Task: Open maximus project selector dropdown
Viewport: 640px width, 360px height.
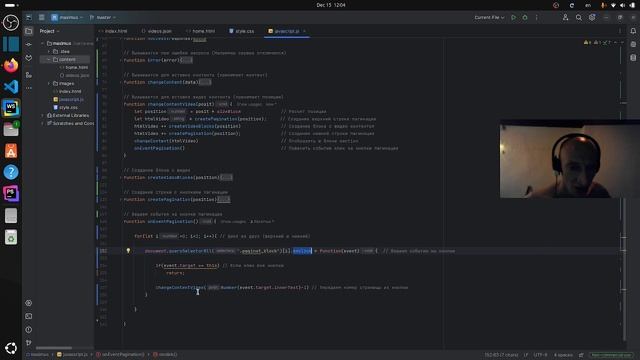Action: point(67,18)
